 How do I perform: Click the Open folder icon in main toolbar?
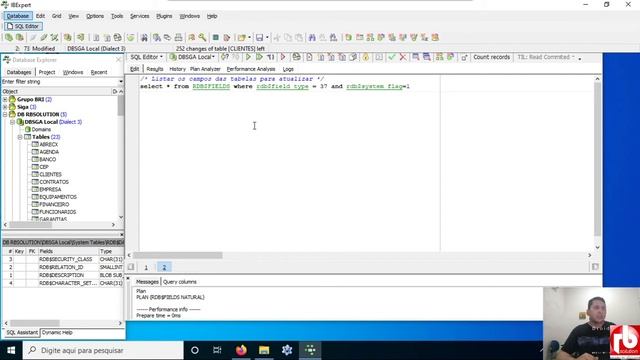click(242, 38)
